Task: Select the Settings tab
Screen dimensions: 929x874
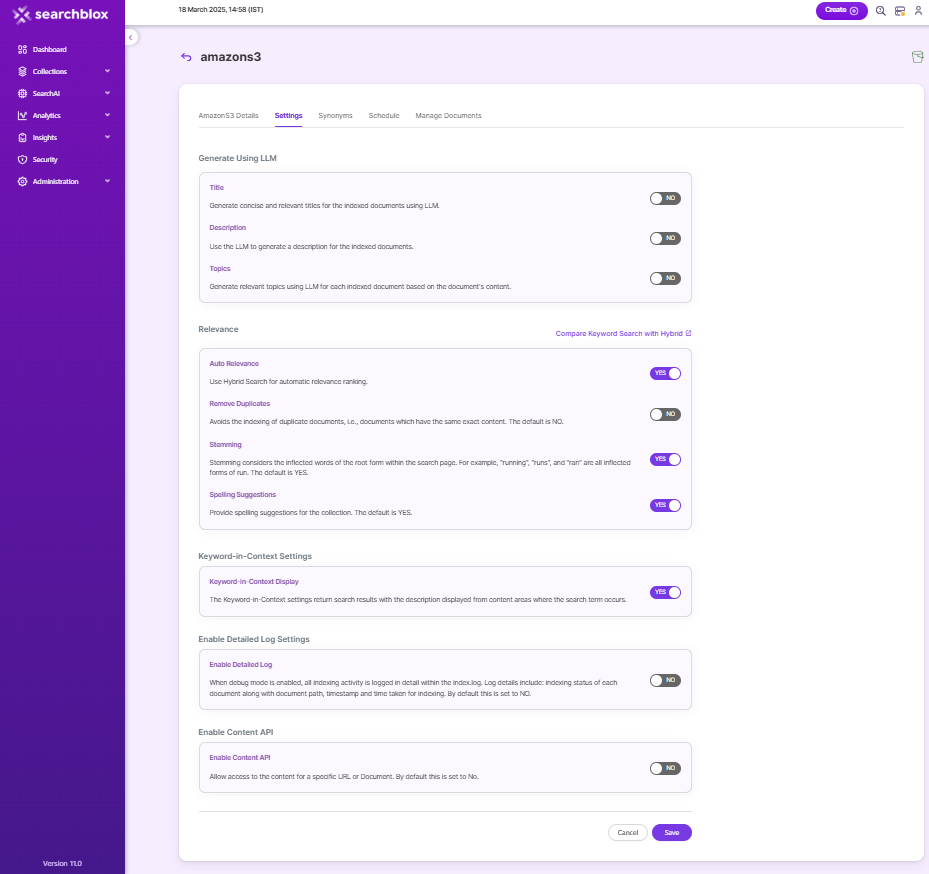Action: [289, 116]
